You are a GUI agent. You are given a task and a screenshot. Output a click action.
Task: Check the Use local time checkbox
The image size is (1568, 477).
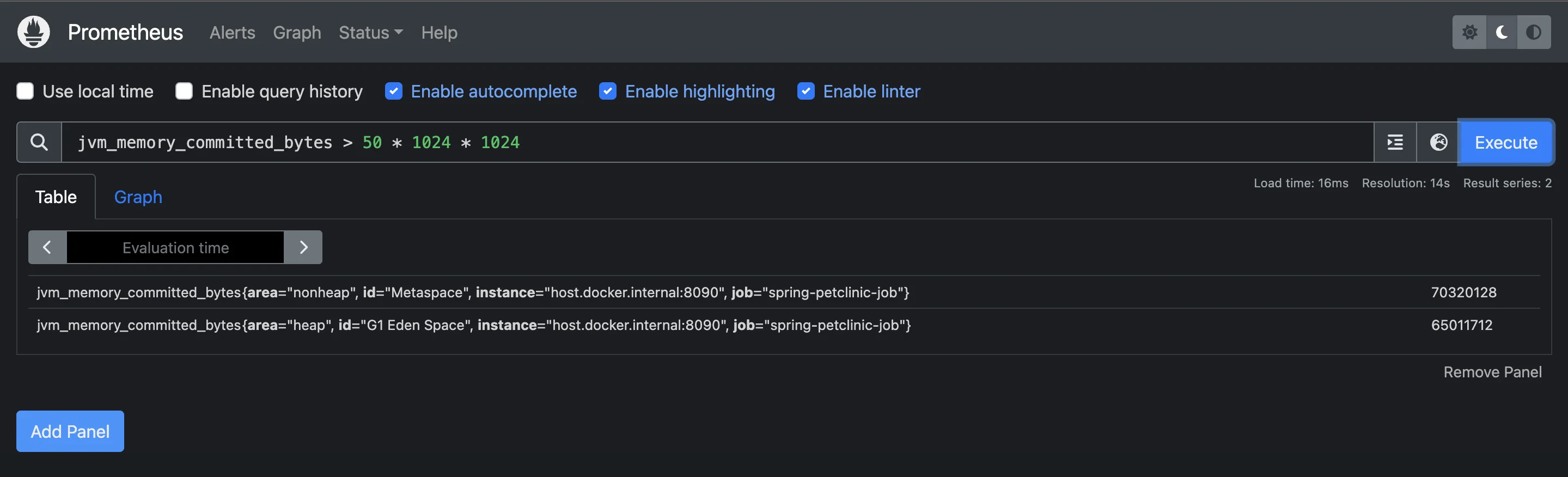25,91
